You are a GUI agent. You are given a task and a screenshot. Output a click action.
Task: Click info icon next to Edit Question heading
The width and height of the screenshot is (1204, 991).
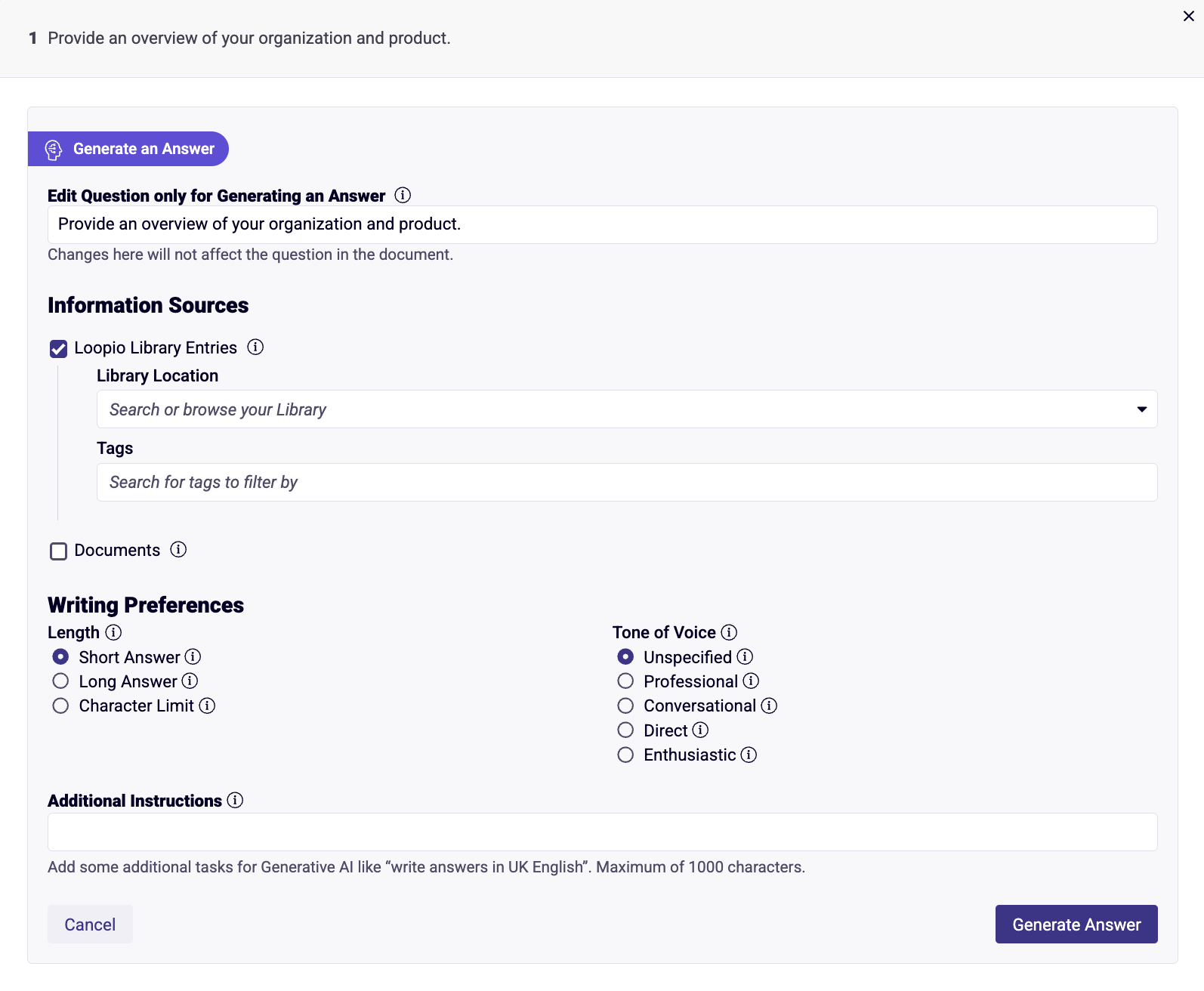(403, 196)
